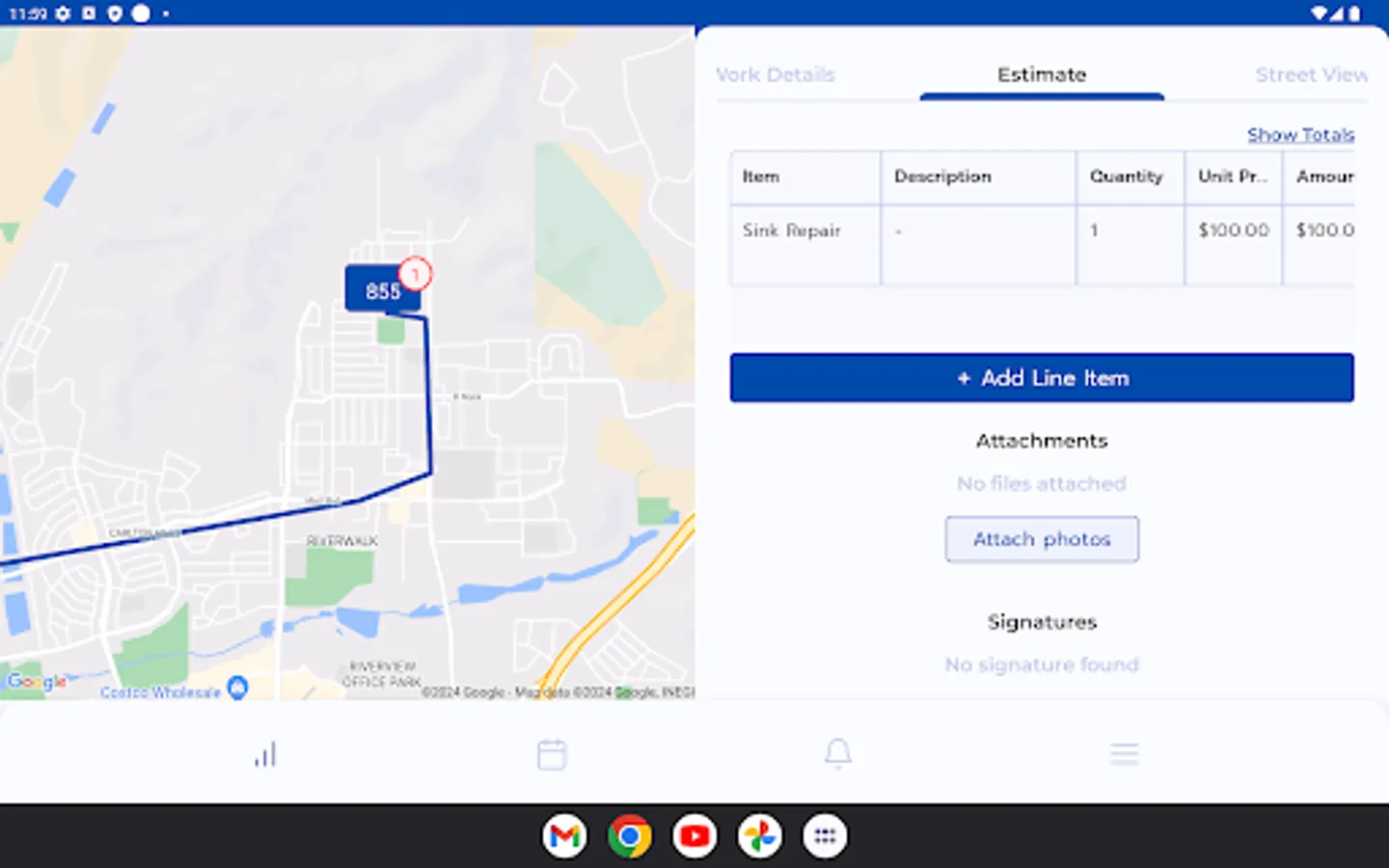Click the Attach photos button
Image resolution: width=1389 pixels, height=868 pixels.
[x=1042, y=539]
